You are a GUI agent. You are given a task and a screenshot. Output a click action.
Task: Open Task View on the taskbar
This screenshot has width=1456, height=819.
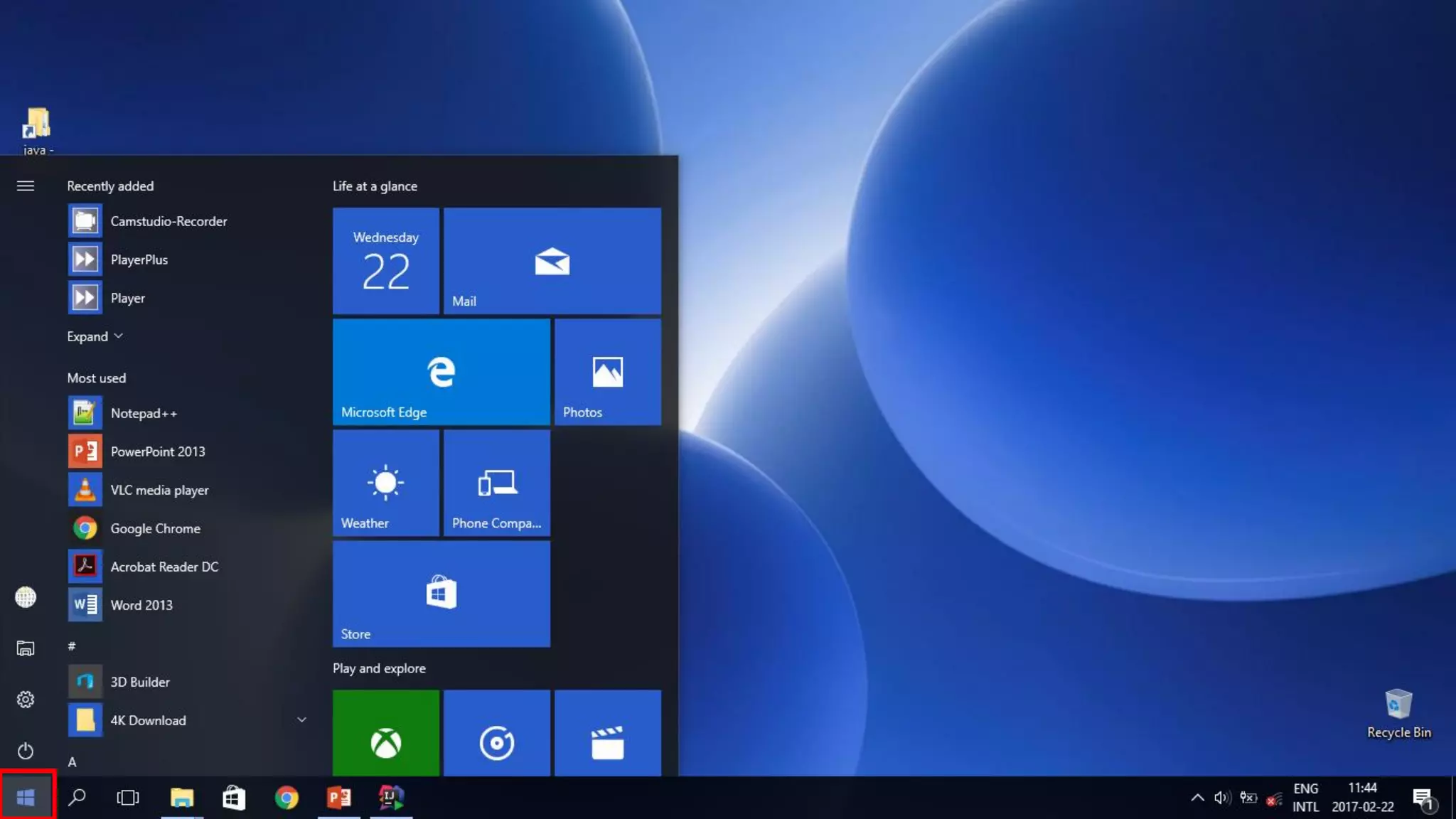128,798
